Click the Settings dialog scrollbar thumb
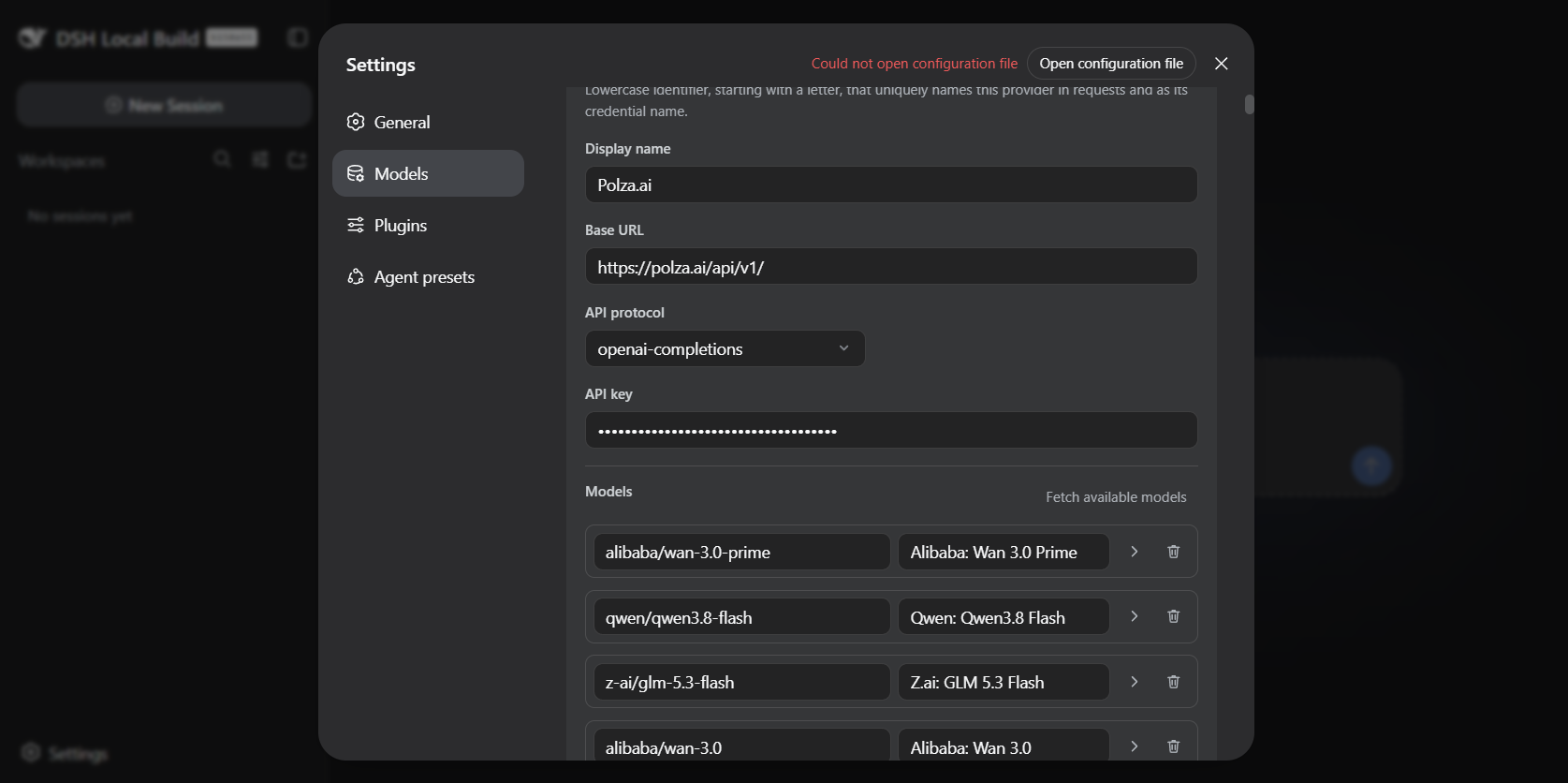 pos(1249,104)
